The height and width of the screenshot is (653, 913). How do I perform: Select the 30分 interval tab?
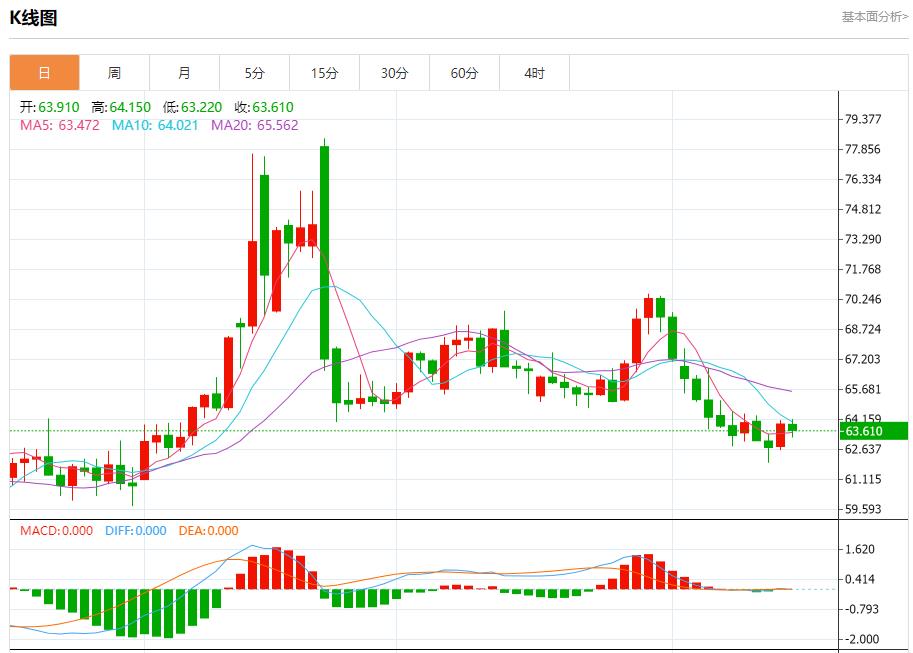(x=394, y=73)
